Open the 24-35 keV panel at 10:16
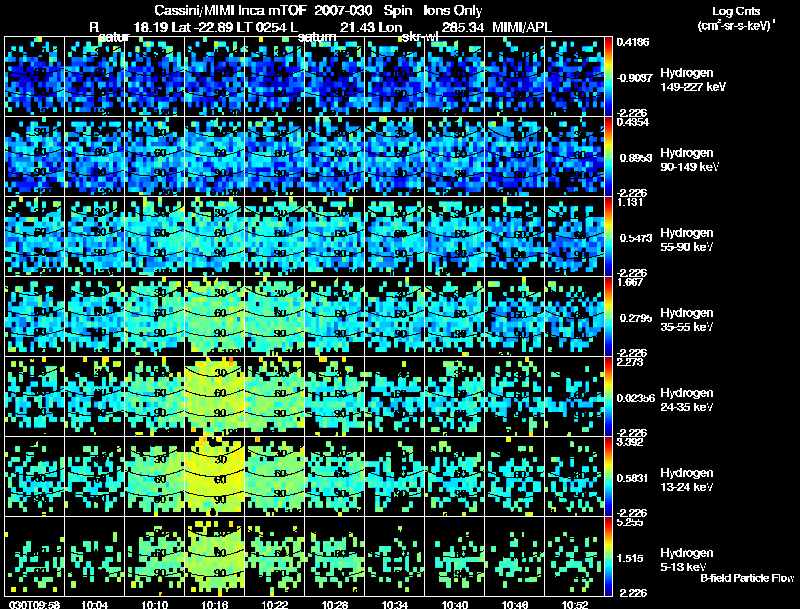 215,397
